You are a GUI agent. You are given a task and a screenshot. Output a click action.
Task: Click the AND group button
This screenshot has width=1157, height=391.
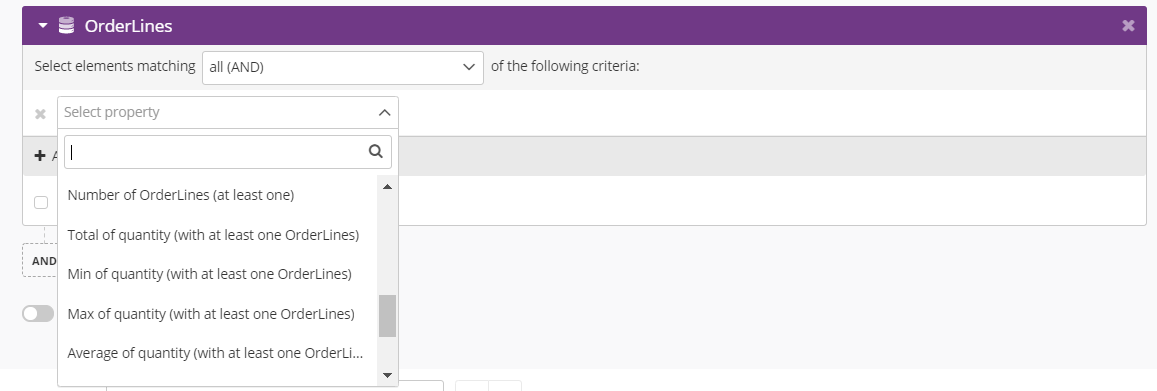pos(41,260)
